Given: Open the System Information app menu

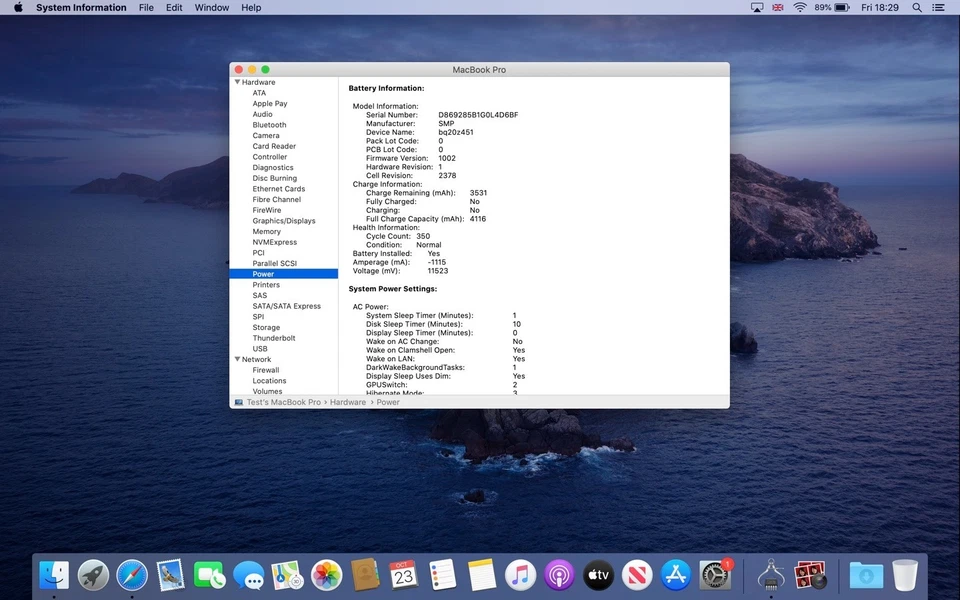Looking at the screenshot, I should click(81, 7).
